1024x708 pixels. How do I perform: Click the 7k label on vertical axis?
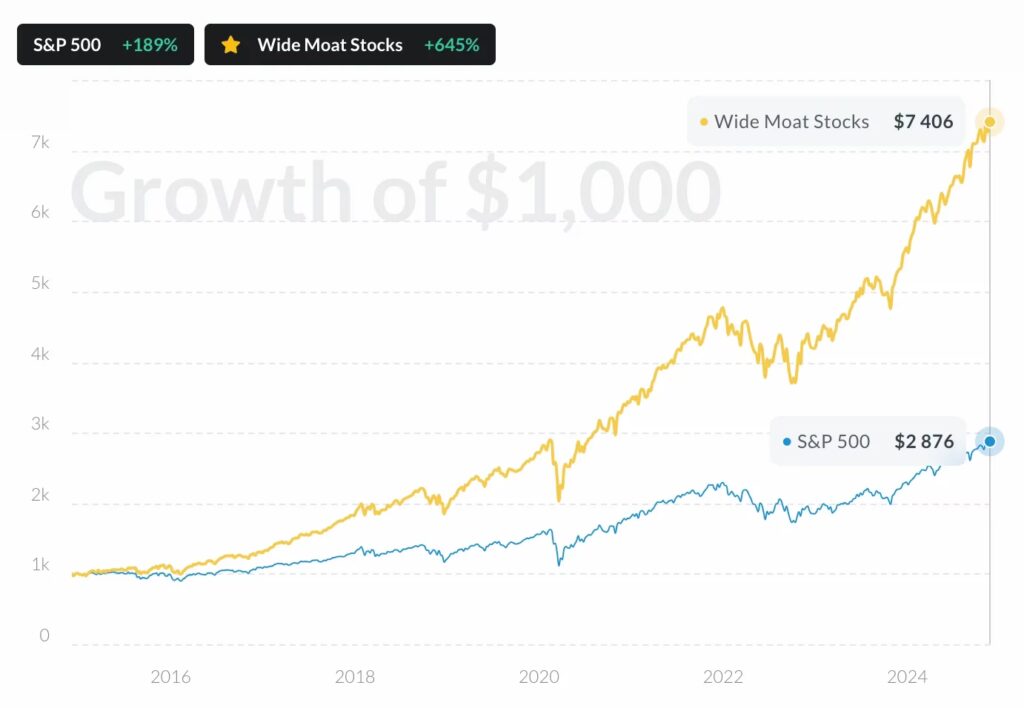tap(40, 143)
